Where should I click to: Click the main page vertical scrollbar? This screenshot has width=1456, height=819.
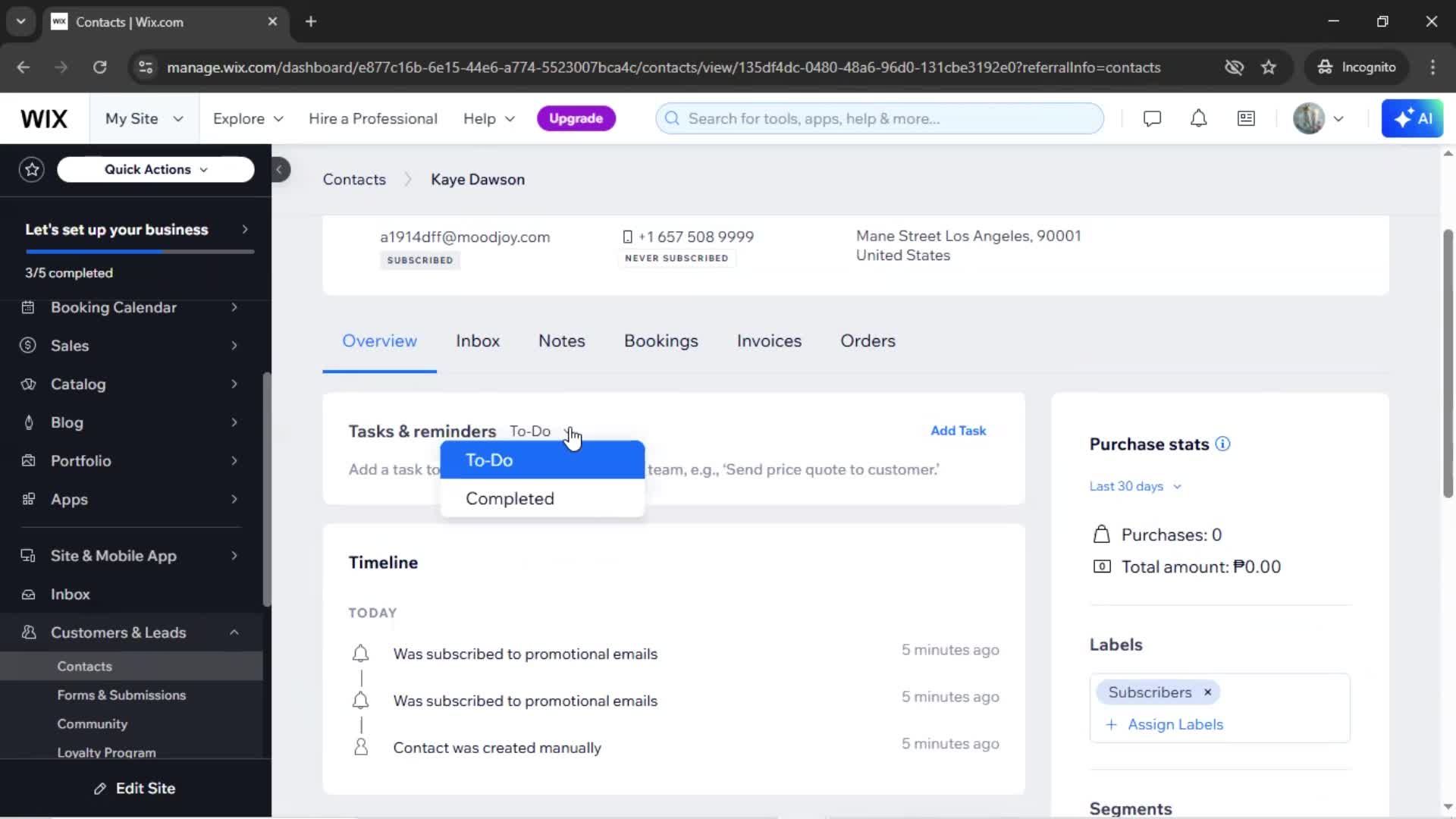(1448, 362)
